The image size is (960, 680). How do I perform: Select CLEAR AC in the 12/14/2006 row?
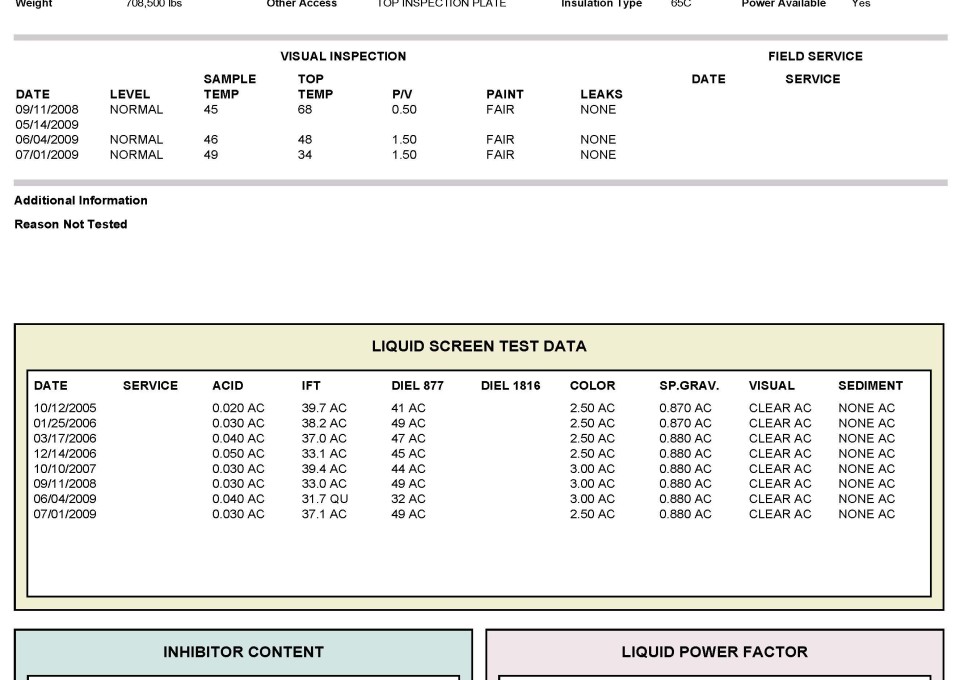tap(780, 454)
